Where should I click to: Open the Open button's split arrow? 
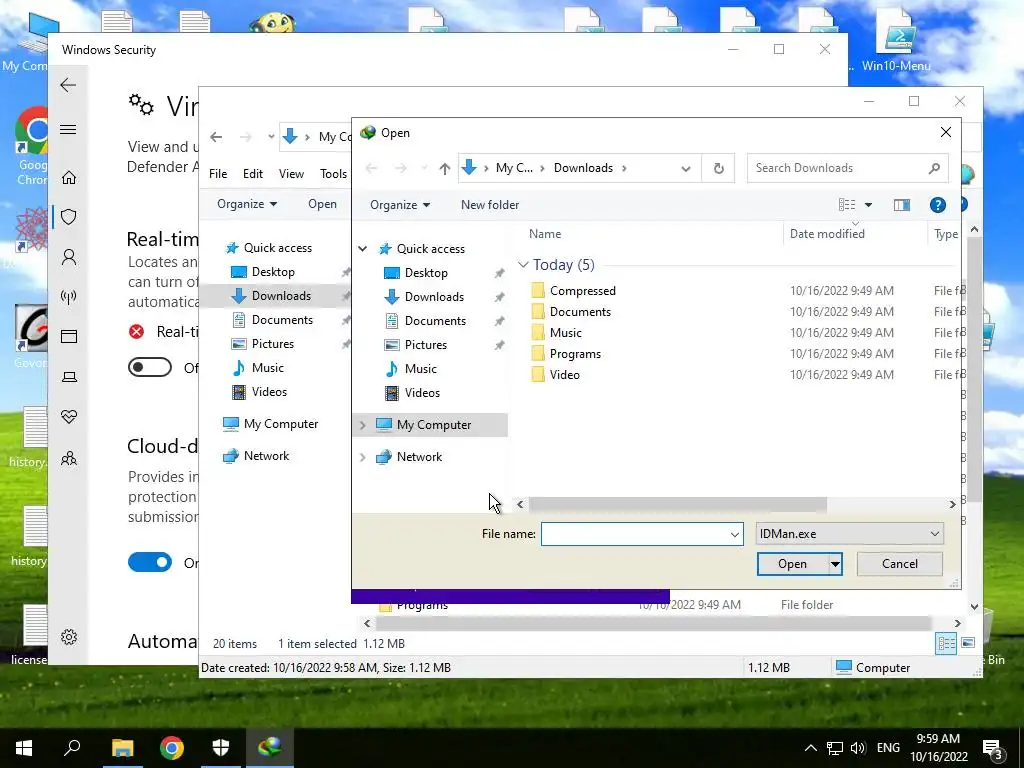pyautogui.click(x=835, y=564)
